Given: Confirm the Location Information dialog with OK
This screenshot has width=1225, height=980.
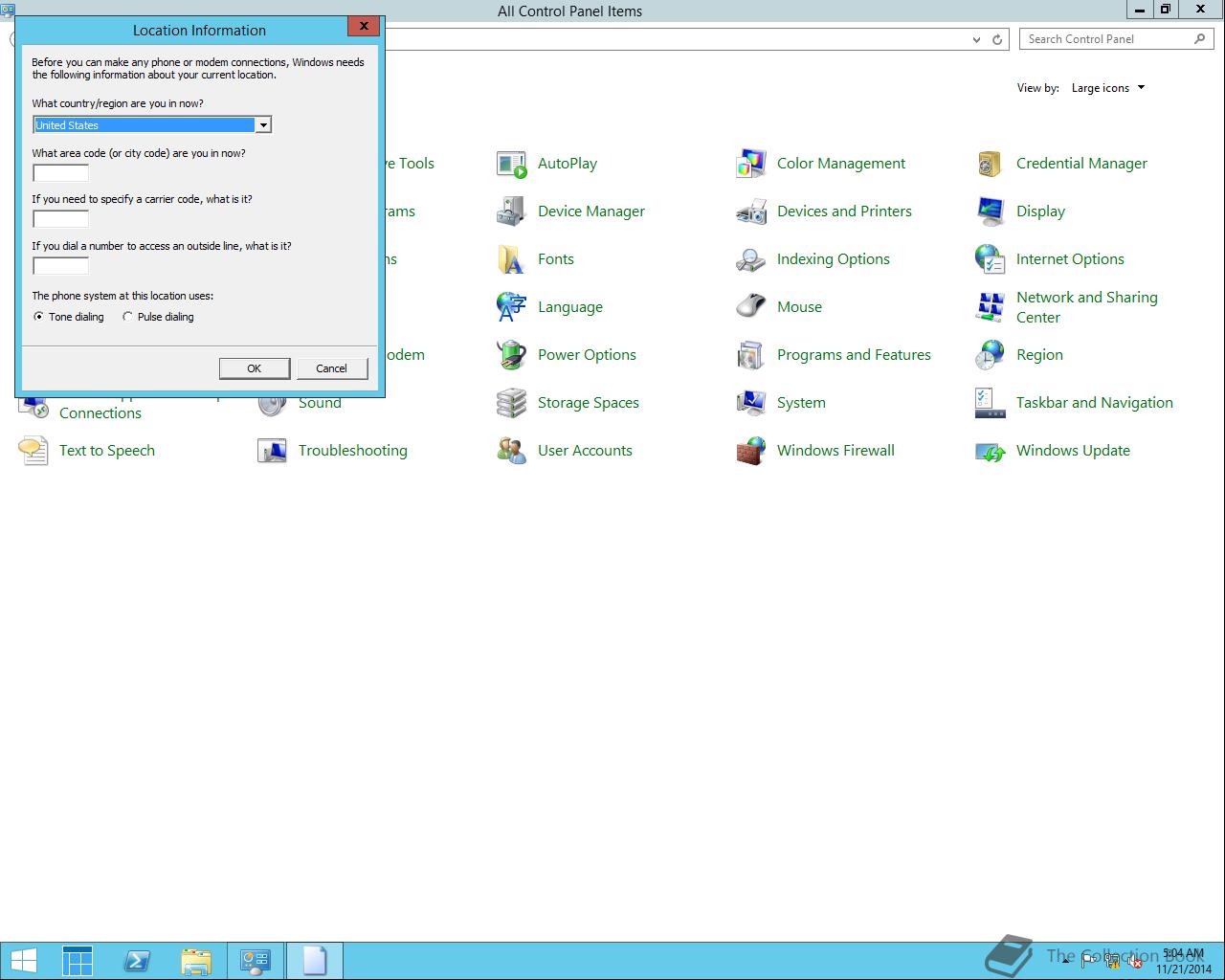Looking at the screenshot, I should pyautogui.click(x=255, y=368).
